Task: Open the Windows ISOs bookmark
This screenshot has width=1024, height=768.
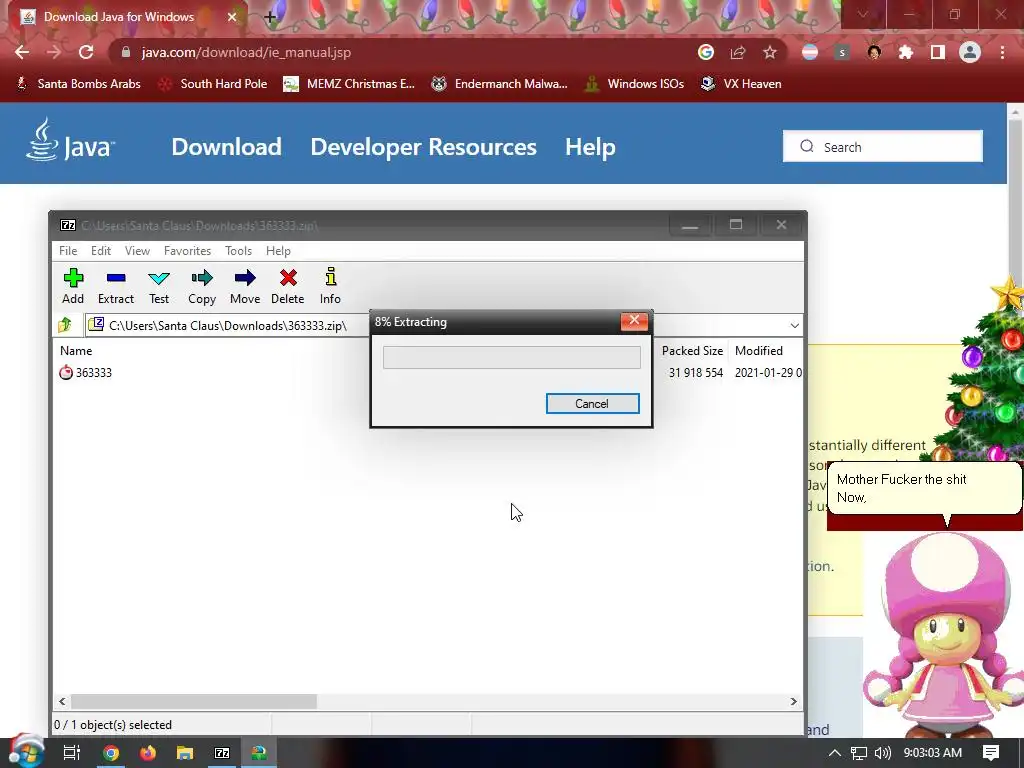Action: (635, 84)
